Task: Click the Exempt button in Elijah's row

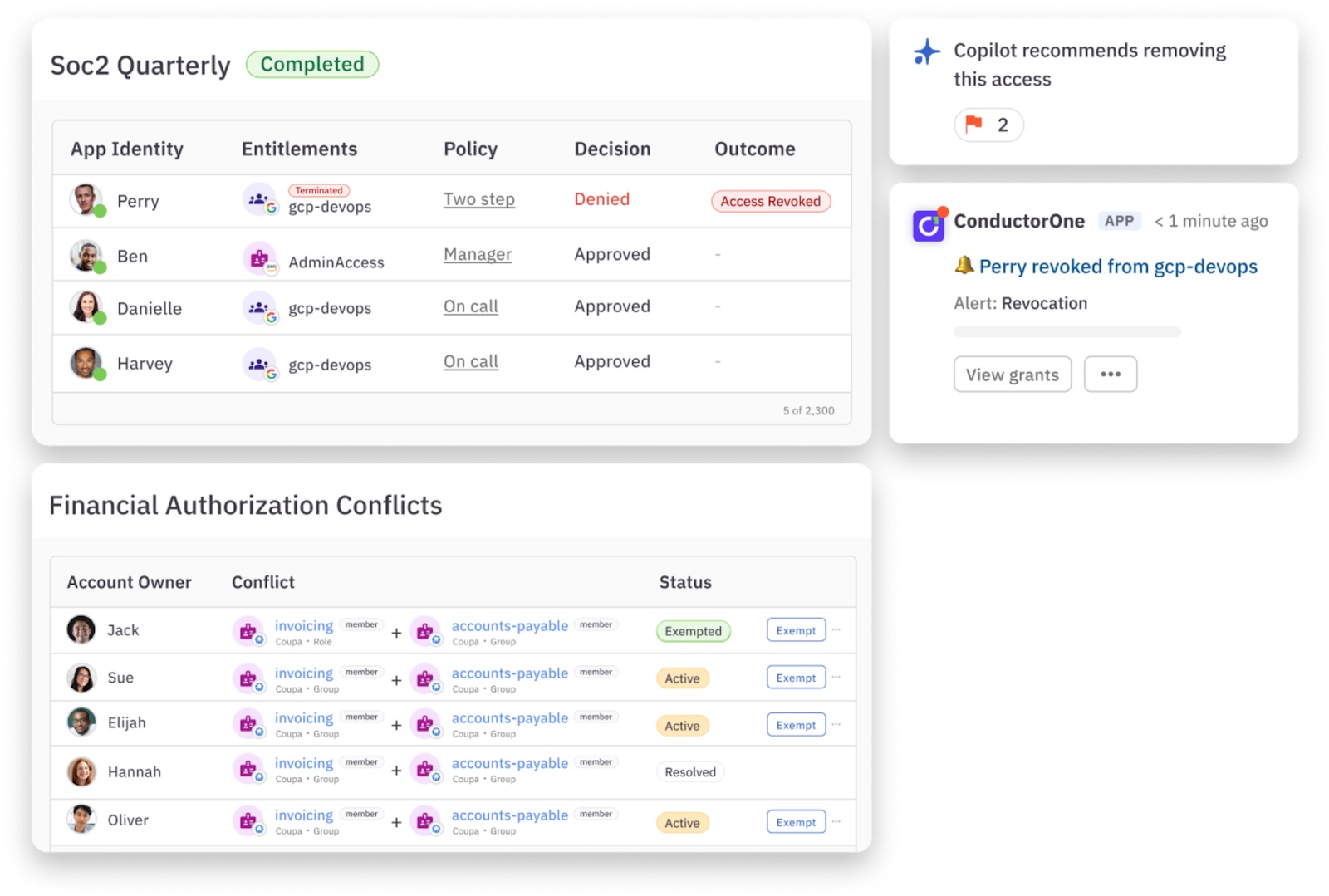Action: point(794,724)
